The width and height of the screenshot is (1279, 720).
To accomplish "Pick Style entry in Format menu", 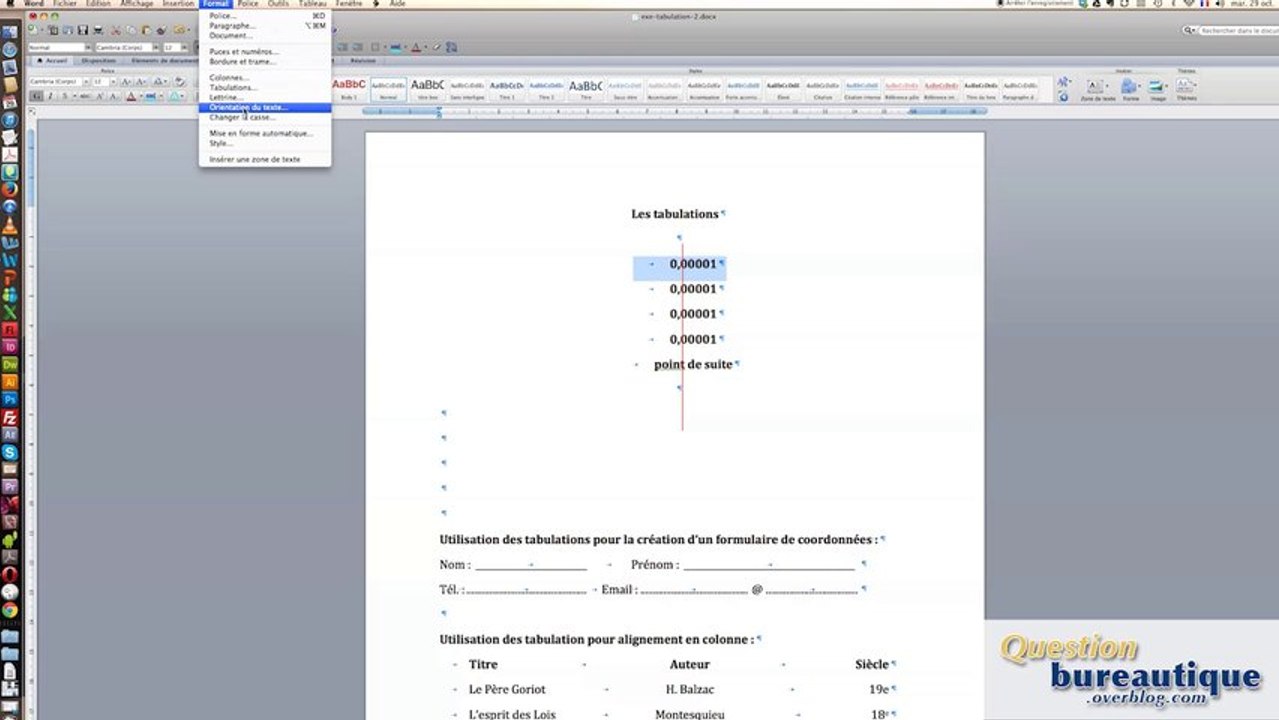I will (x=265, y=143).
